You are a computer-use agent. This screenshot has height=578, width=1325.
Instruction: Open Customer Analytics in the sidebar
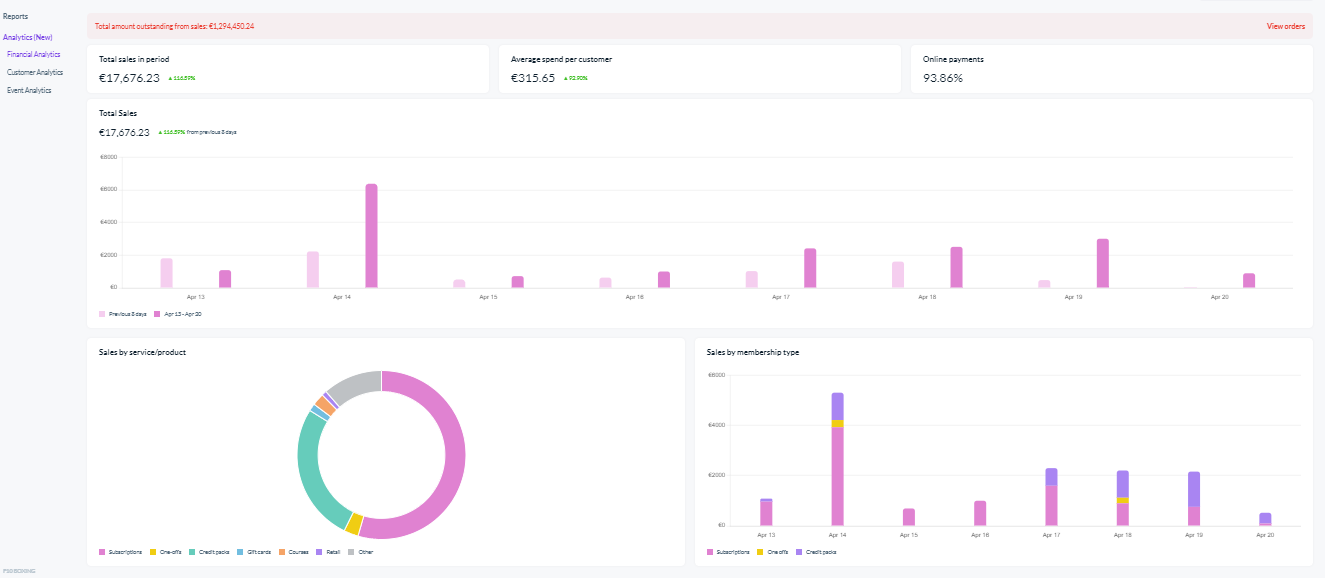coord(35,72)
